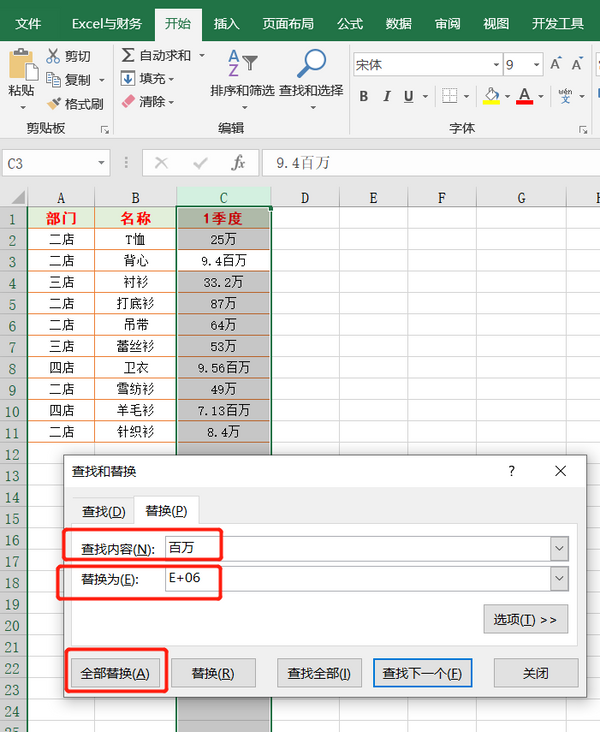Click the Paste clipboard icon
The width and height of the screenshot is (600, 732).
click(23, 64)
